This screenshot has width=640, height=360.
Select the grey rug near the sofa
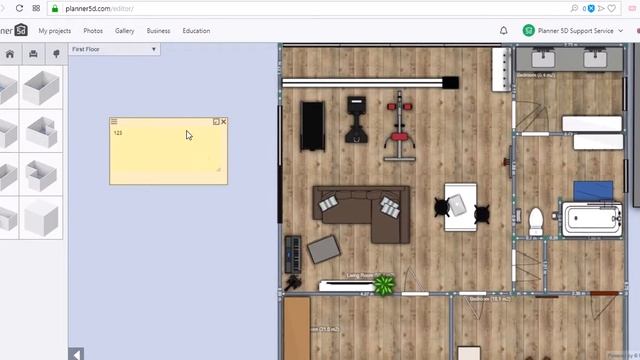point(324,249)
